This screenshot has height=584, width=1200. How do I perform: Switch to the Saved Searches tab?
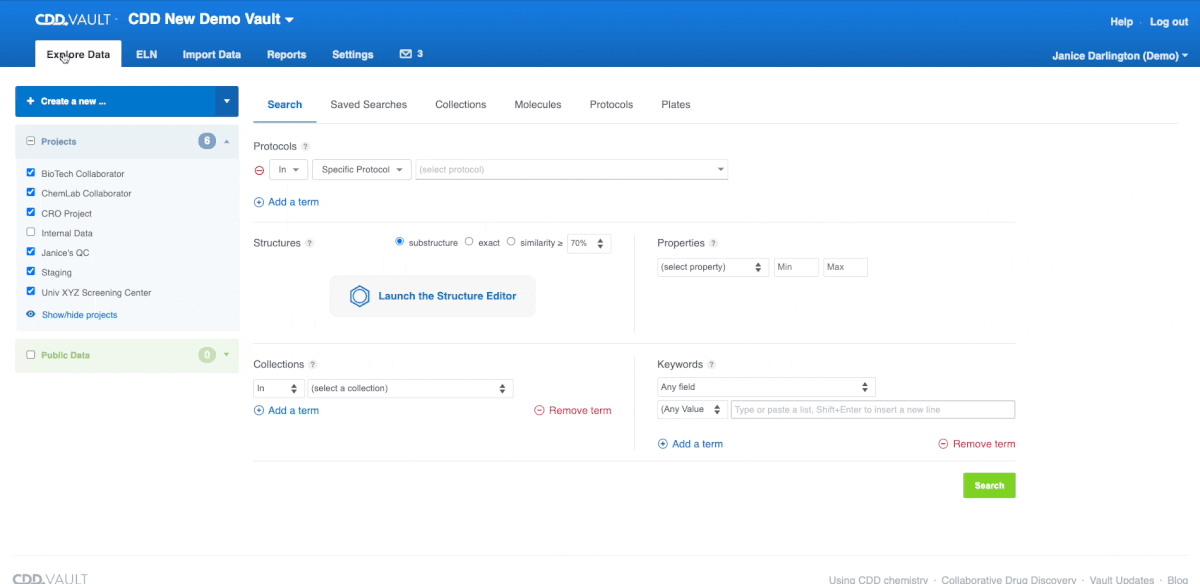click(367, 104)
